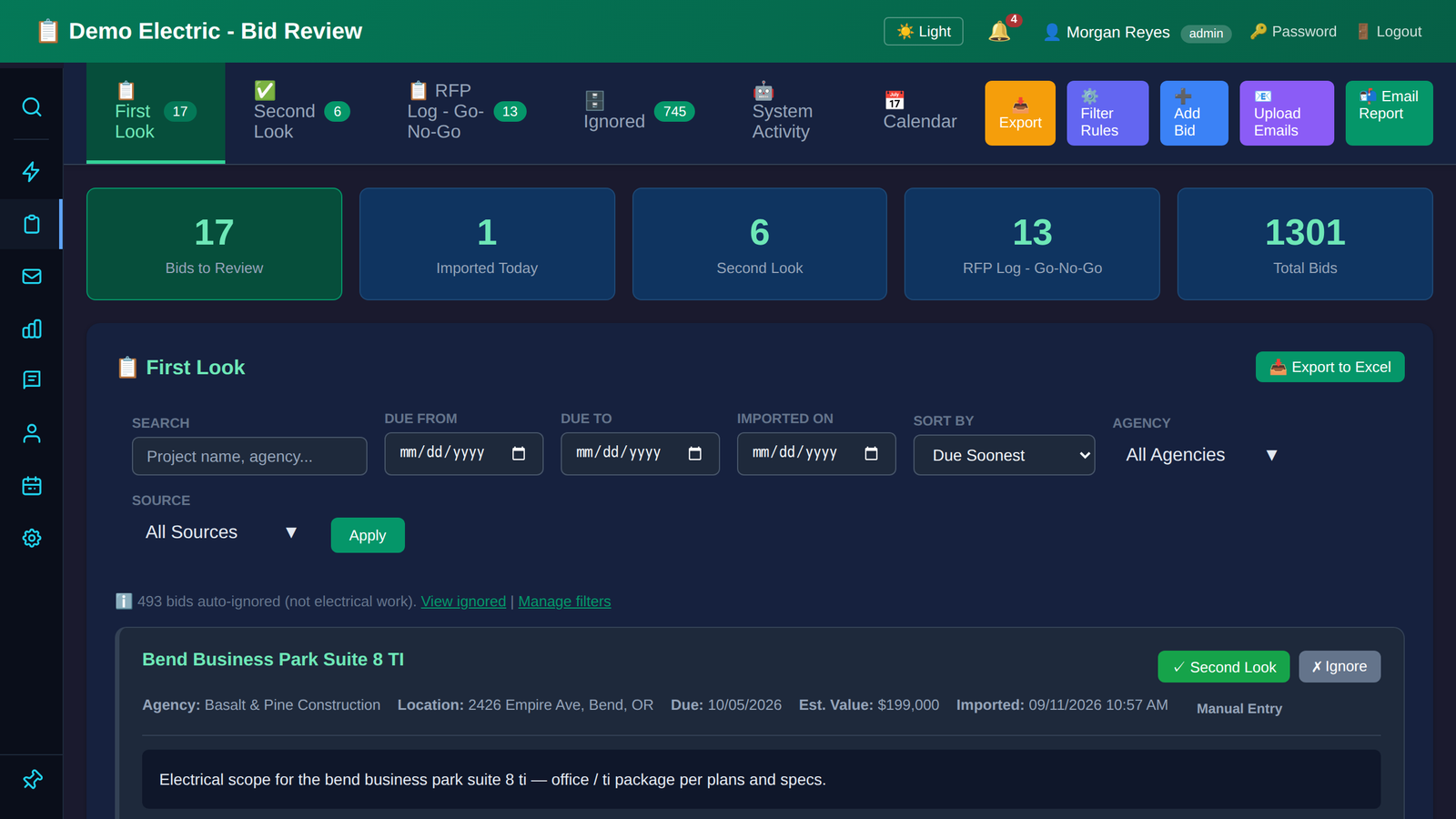Screen dimensions: 1456x819
Task: Open the settings gear sidebar icon
Action: click(32, 538)
